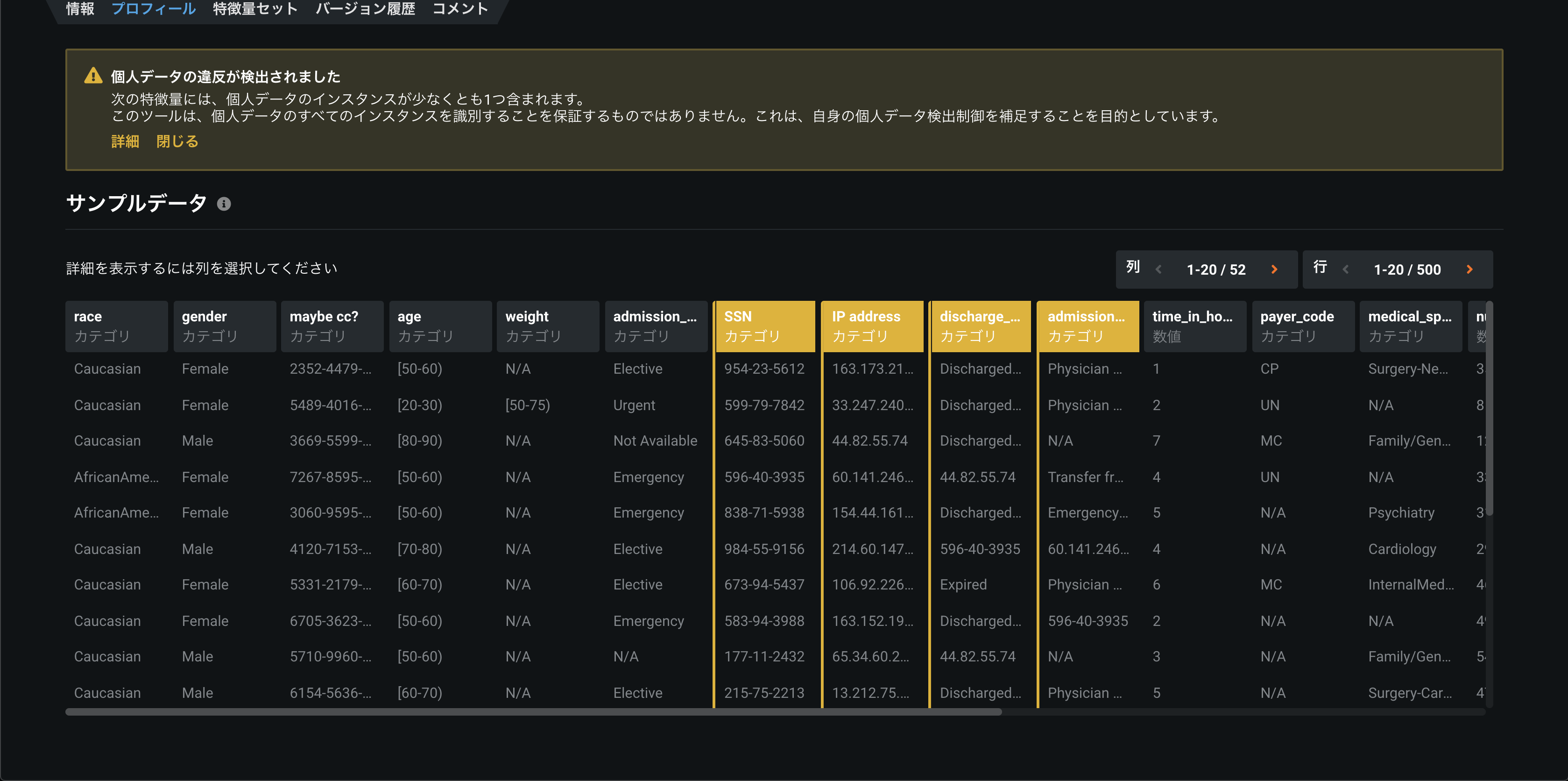This screenshot has height=781, width=1568.
Task: Go to next columns page arrow
Action: (x=1274, y=269)
